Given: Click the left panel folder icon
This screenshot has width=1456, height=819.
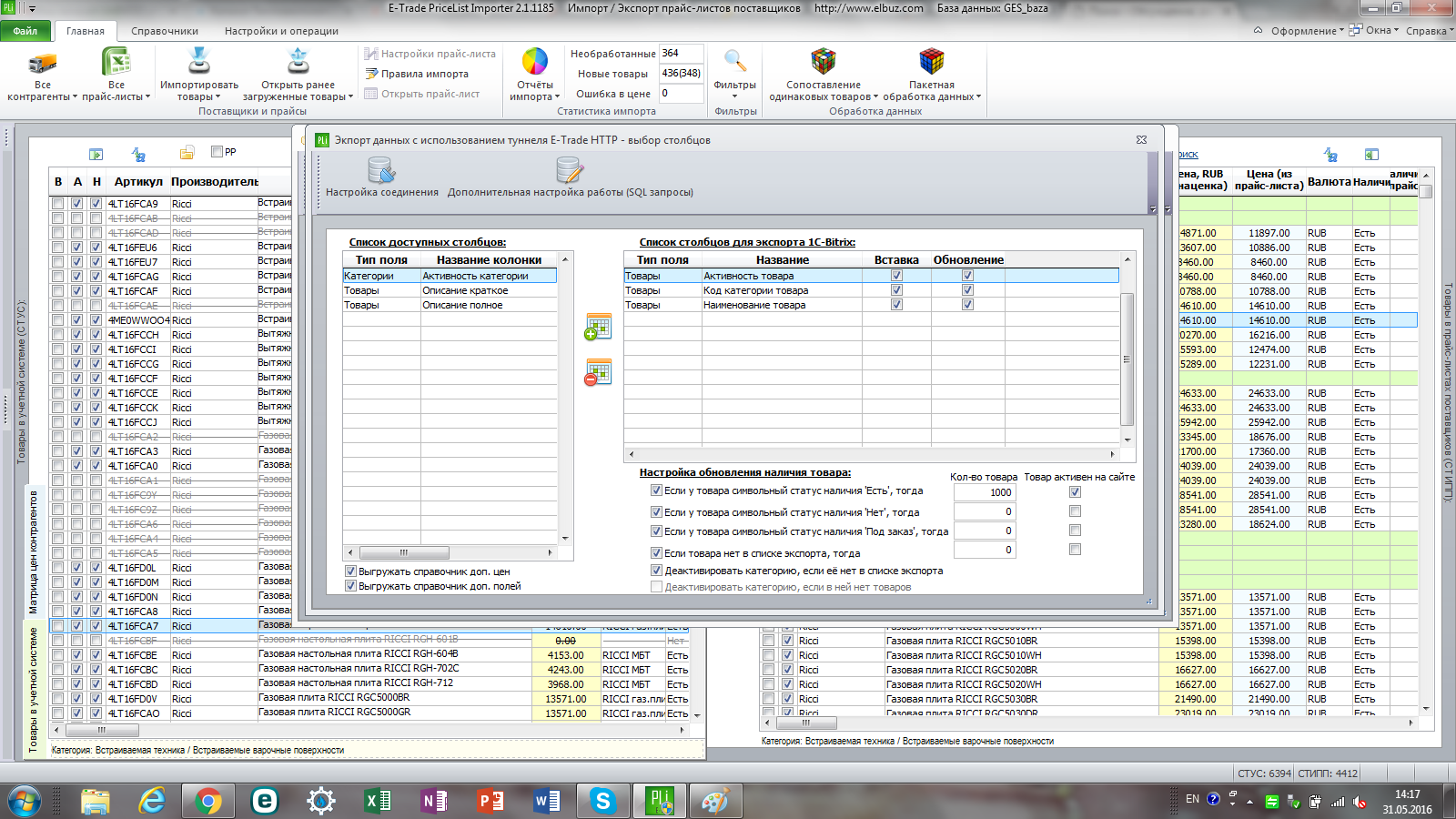Looking at the screenshot, I should pyautogui.click(x=187, y=153).
